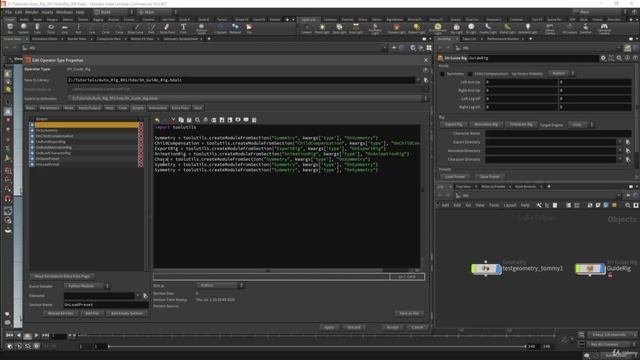The width and height of the screenshot is (640, 360).
Task: Open the Event Handler Python Module dropdown
Action: pos(87,286)
